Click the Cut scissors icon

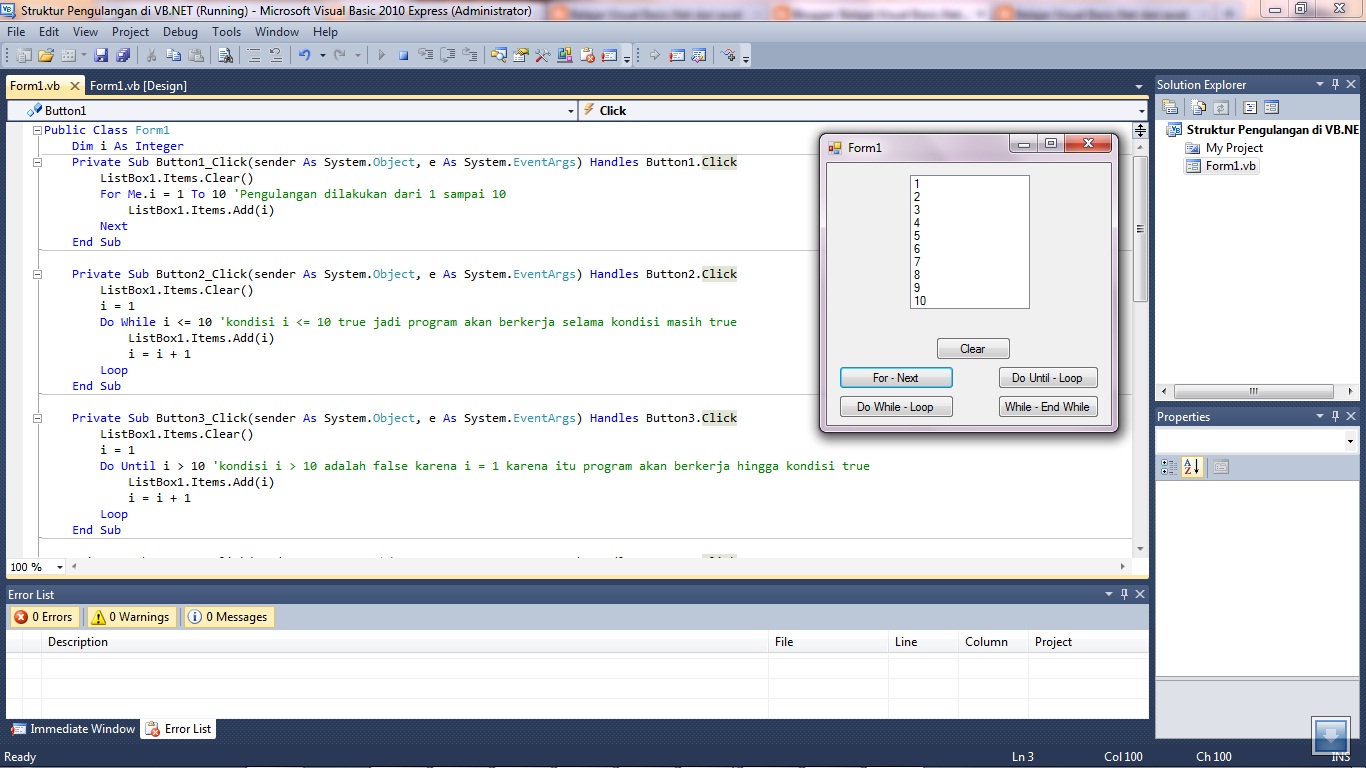coord(151,55)
